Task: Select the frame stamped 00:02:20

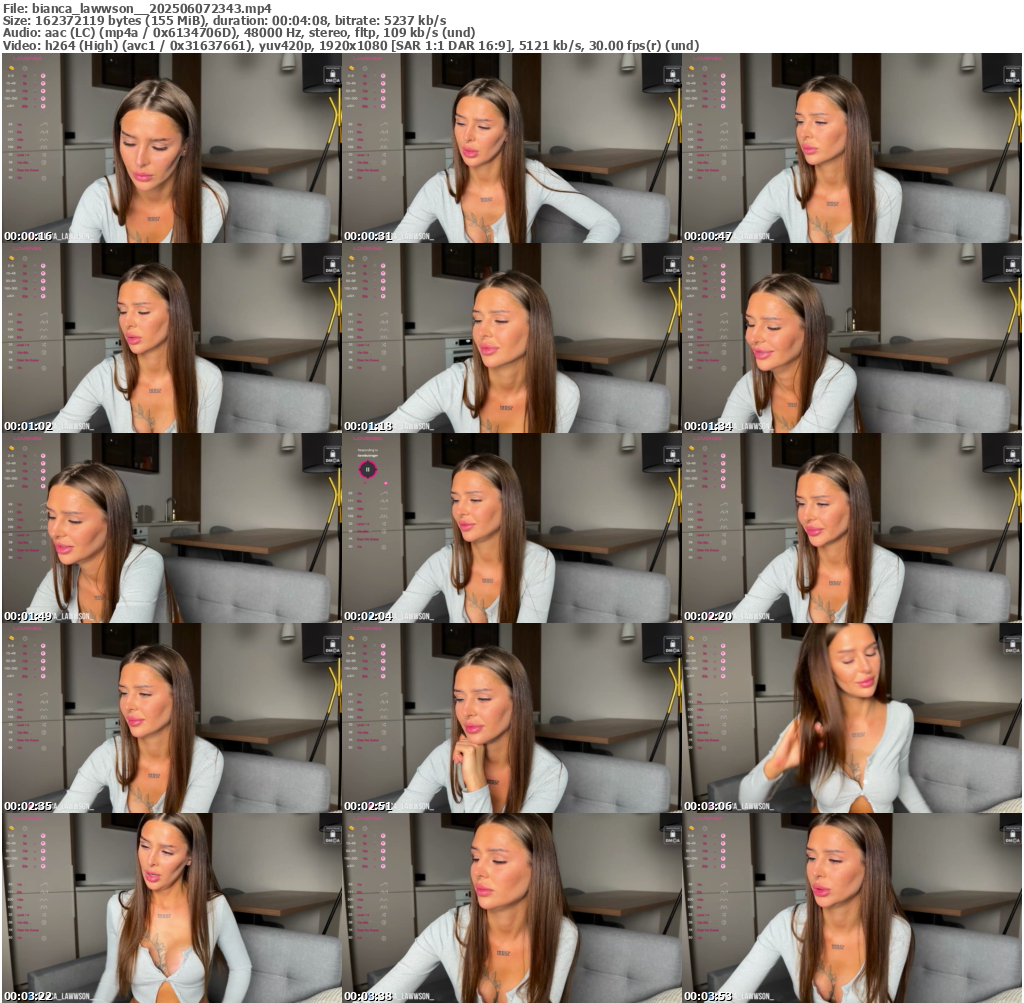Action: click(851, 528)
